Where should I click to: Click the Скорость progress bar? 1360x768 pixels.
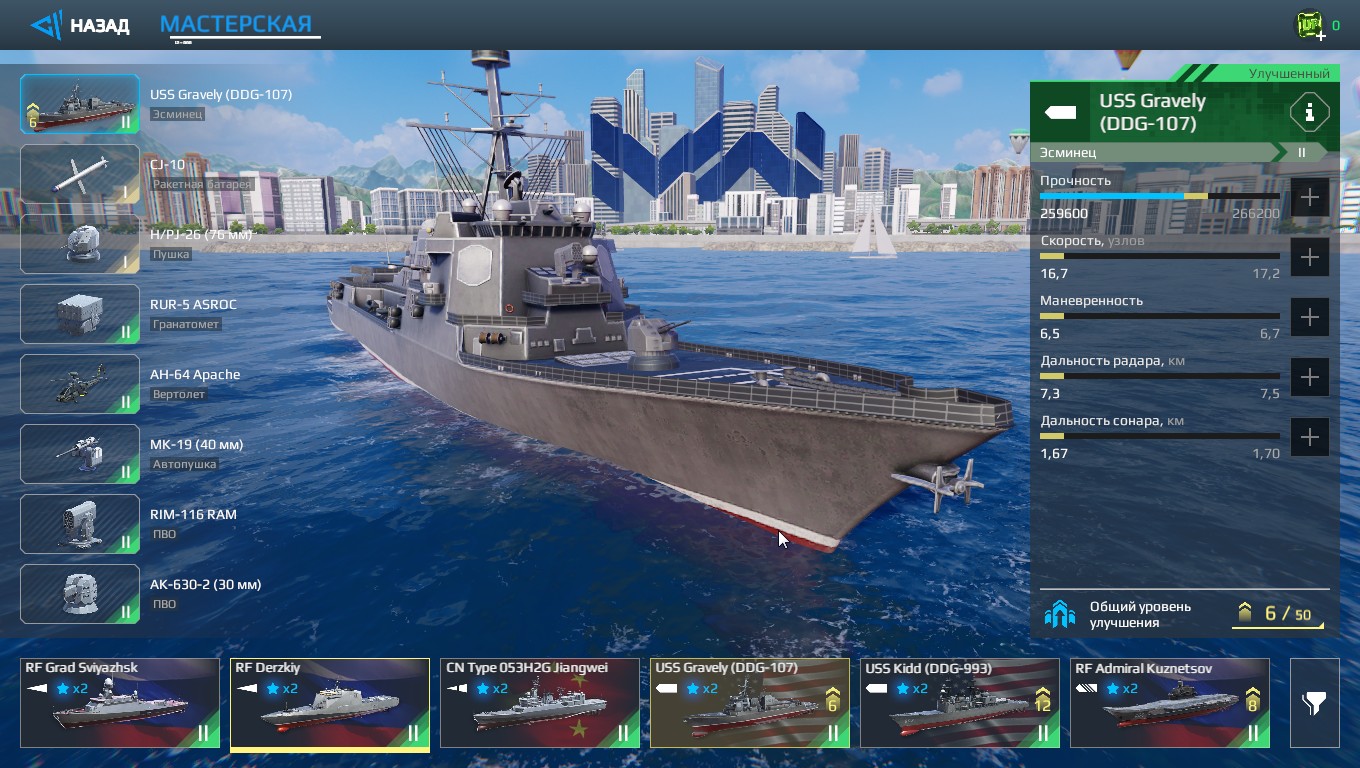[x=1160, y=256]
